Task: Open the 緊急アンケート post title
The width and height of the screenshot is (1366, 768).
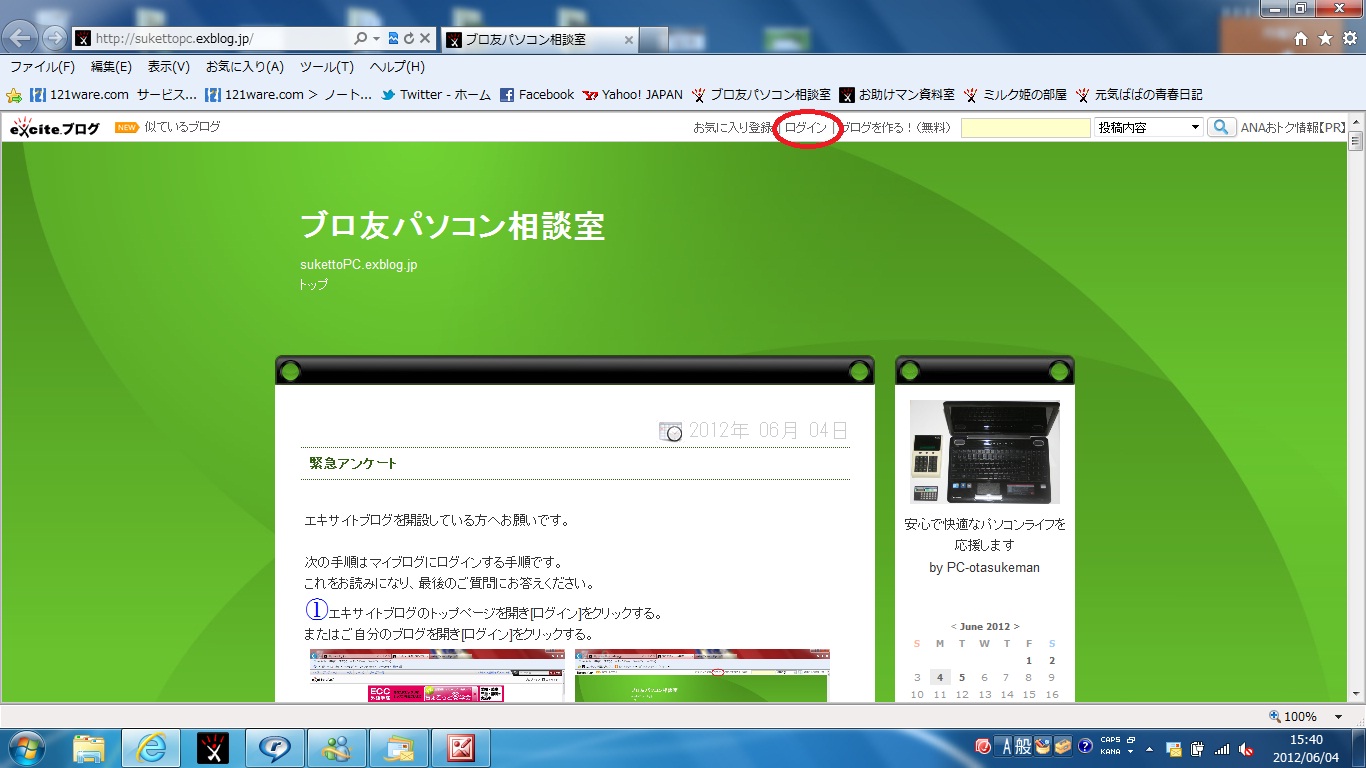Action: pos(353,463)
